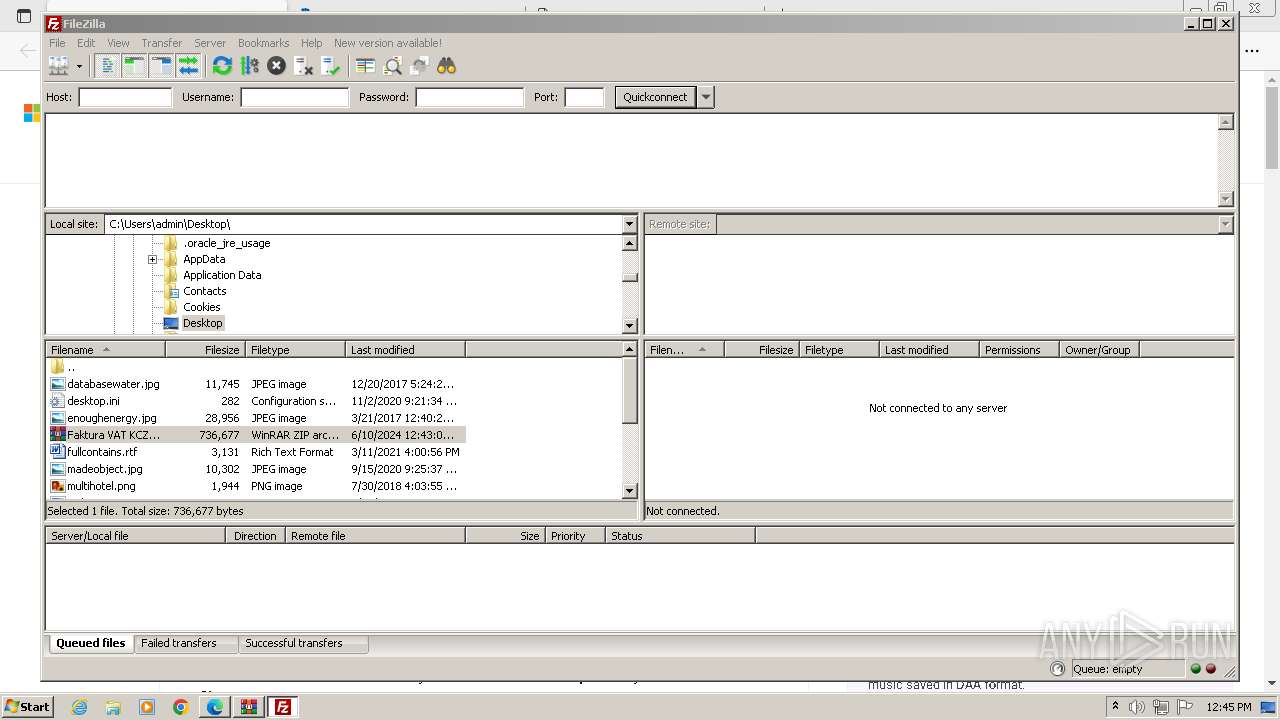Select the Application Data folder
Image resolution: width=1280 pixels, height=720 pixels.
tap(221, 275)
